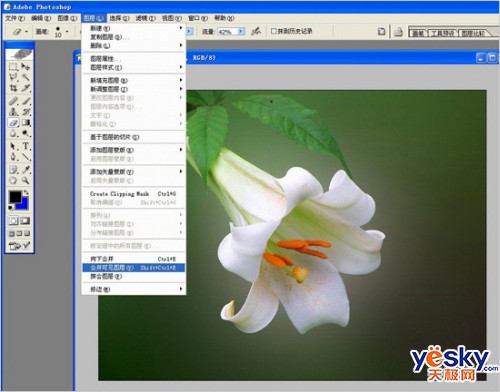This screenshot has height=392, width=500.
Task: Open flow percentage slider arrow
Action: [241, 32]
